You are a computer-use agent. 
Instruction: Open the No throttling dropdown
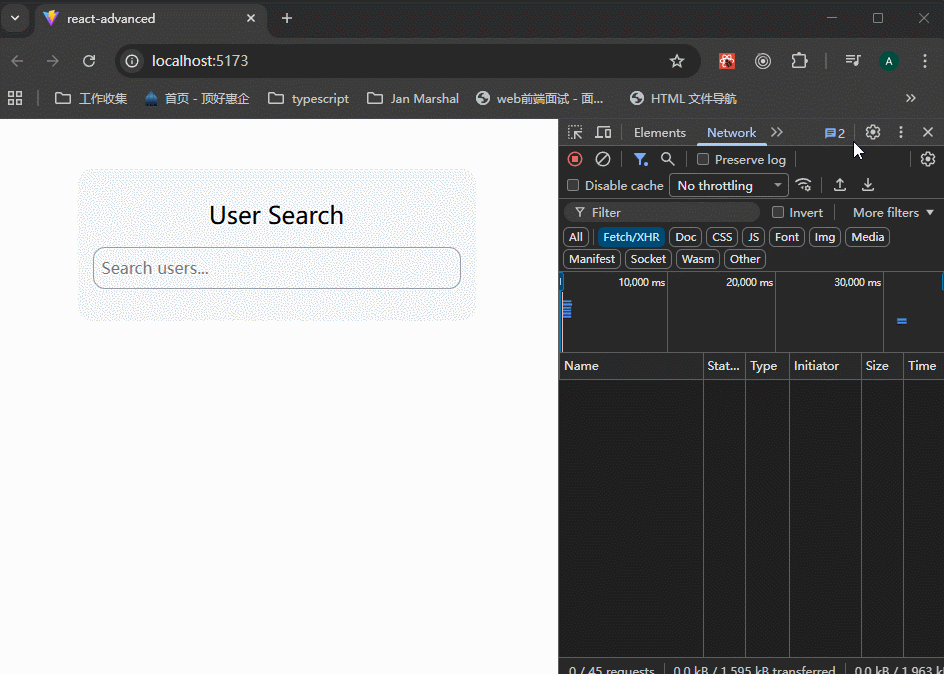(728, 185)
